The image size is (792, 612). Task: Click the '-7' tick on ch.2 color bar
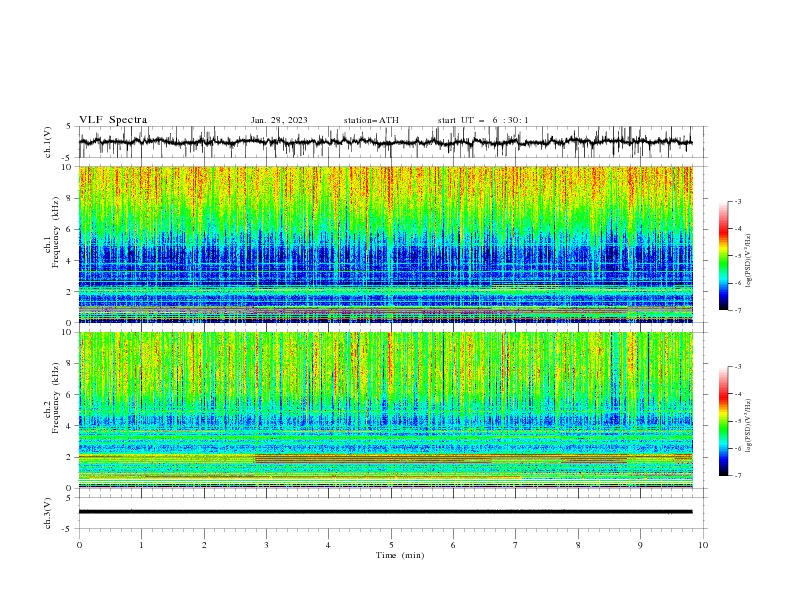point(738,475)
